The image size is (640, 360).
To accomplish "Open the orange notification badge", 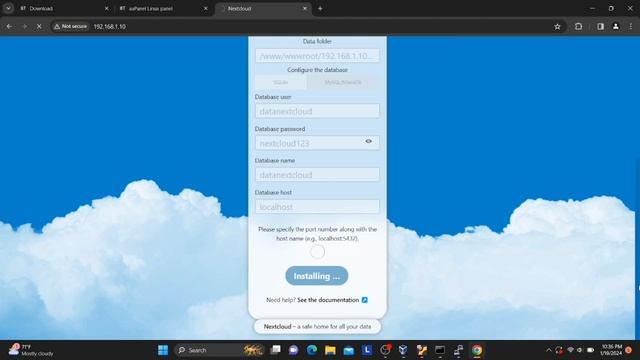I will click(x=629, y=350).
